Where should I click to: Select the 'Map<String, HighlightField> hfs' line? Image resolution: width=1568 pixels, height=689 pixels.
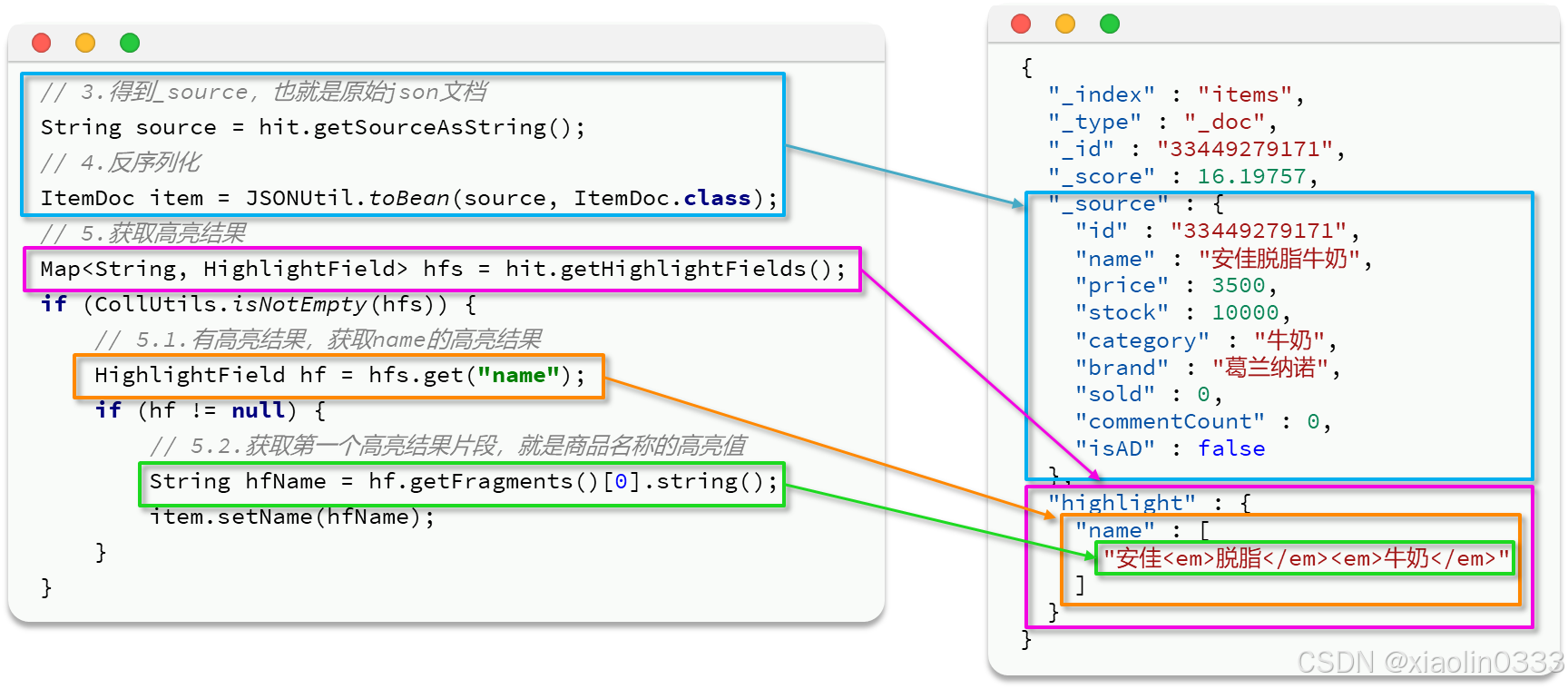pyautogui.click(x=443, y=269)
